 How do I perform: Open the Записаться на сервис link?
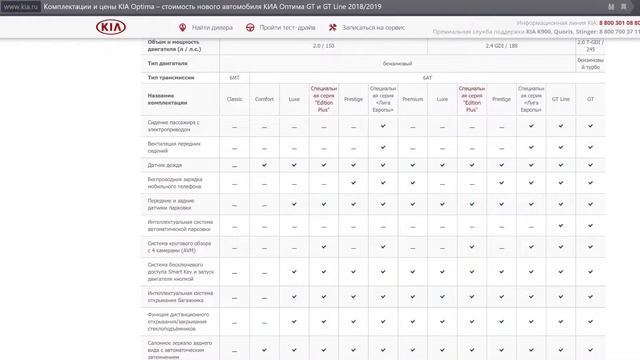pyautogui.click(x=373, y=27)
